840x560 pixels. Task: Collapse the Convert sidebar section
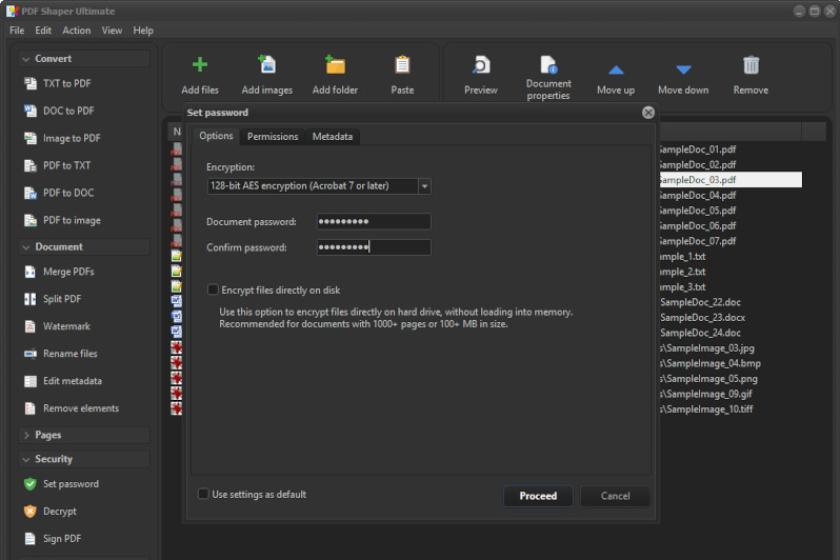click(26, 59)
